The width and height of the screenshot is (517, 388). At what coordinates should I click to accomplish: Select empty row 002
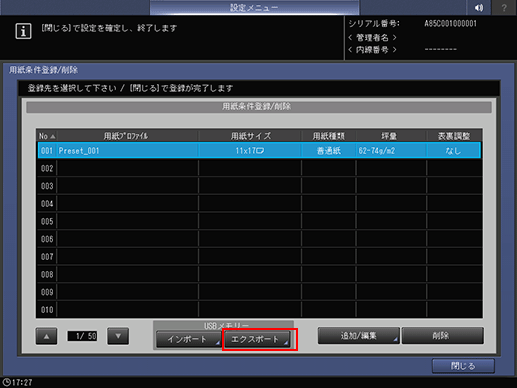(259, 168)
